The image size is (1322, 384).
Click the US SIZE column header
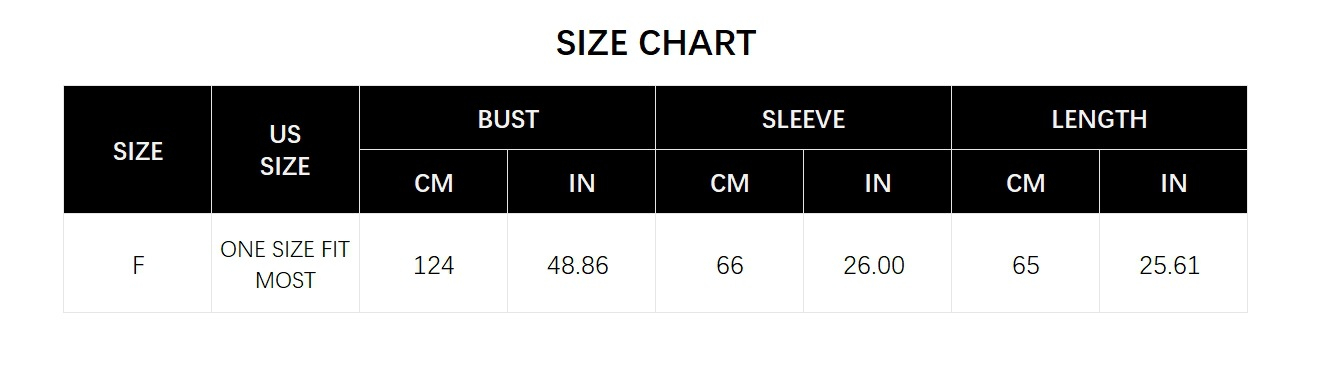click(x=285, y=150)
